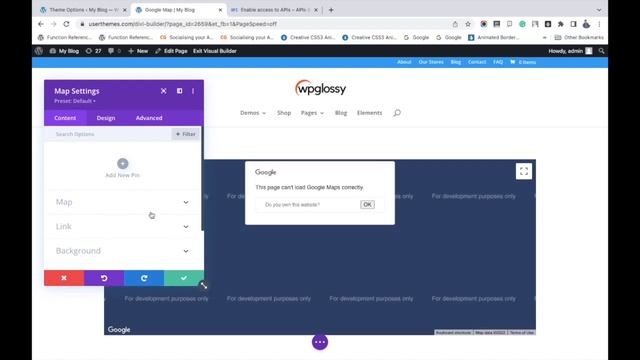Switch to the Advanced tab
The image size is (640, 360).
point(149,118)
